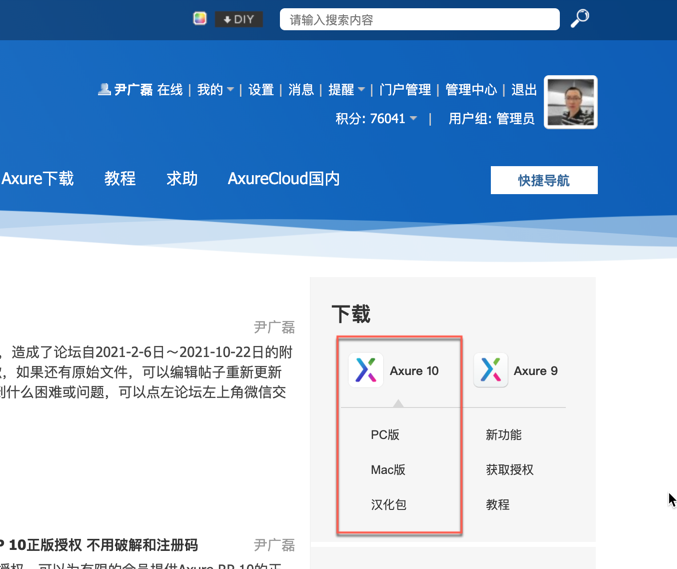The height and width of the screenshot is (569, 677).
Task: Focus the search content input field
Action: (x=419, y=19)
